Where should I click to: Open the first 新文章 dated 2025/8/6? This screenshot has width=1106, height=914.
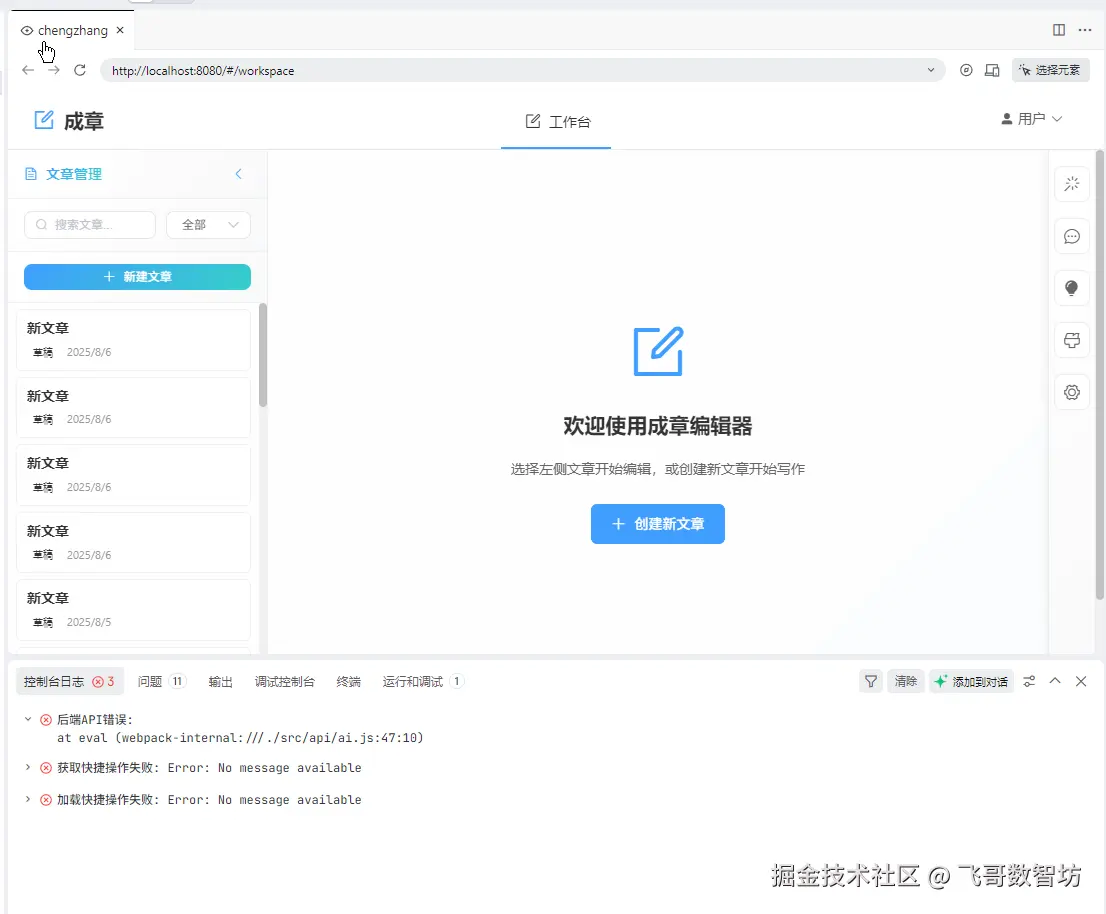(x=133, y=340)
